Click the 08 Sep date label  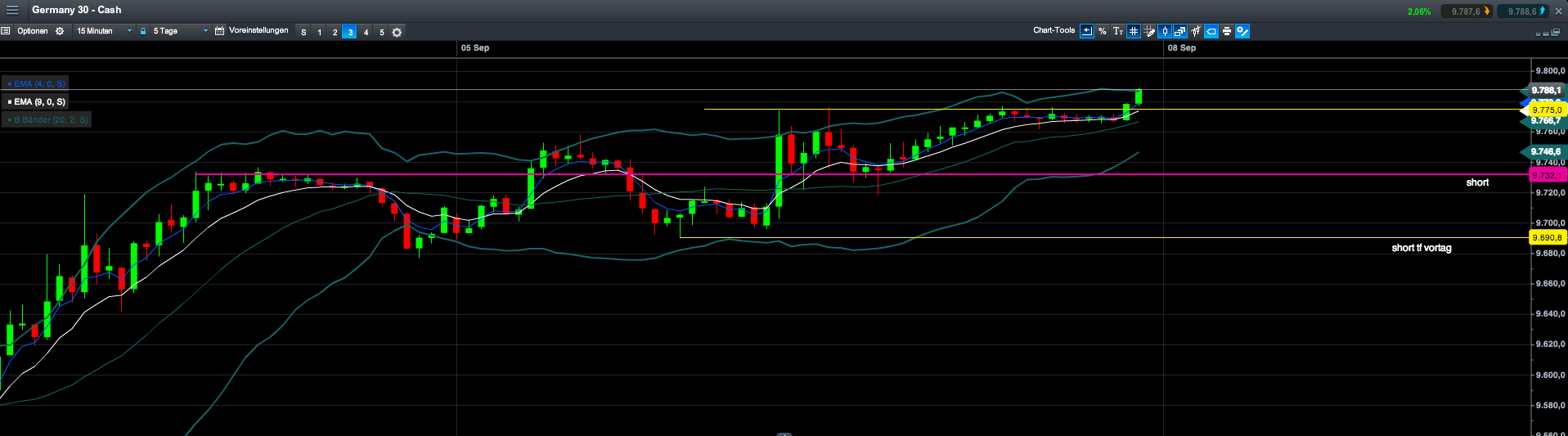tap(1182, 47)
